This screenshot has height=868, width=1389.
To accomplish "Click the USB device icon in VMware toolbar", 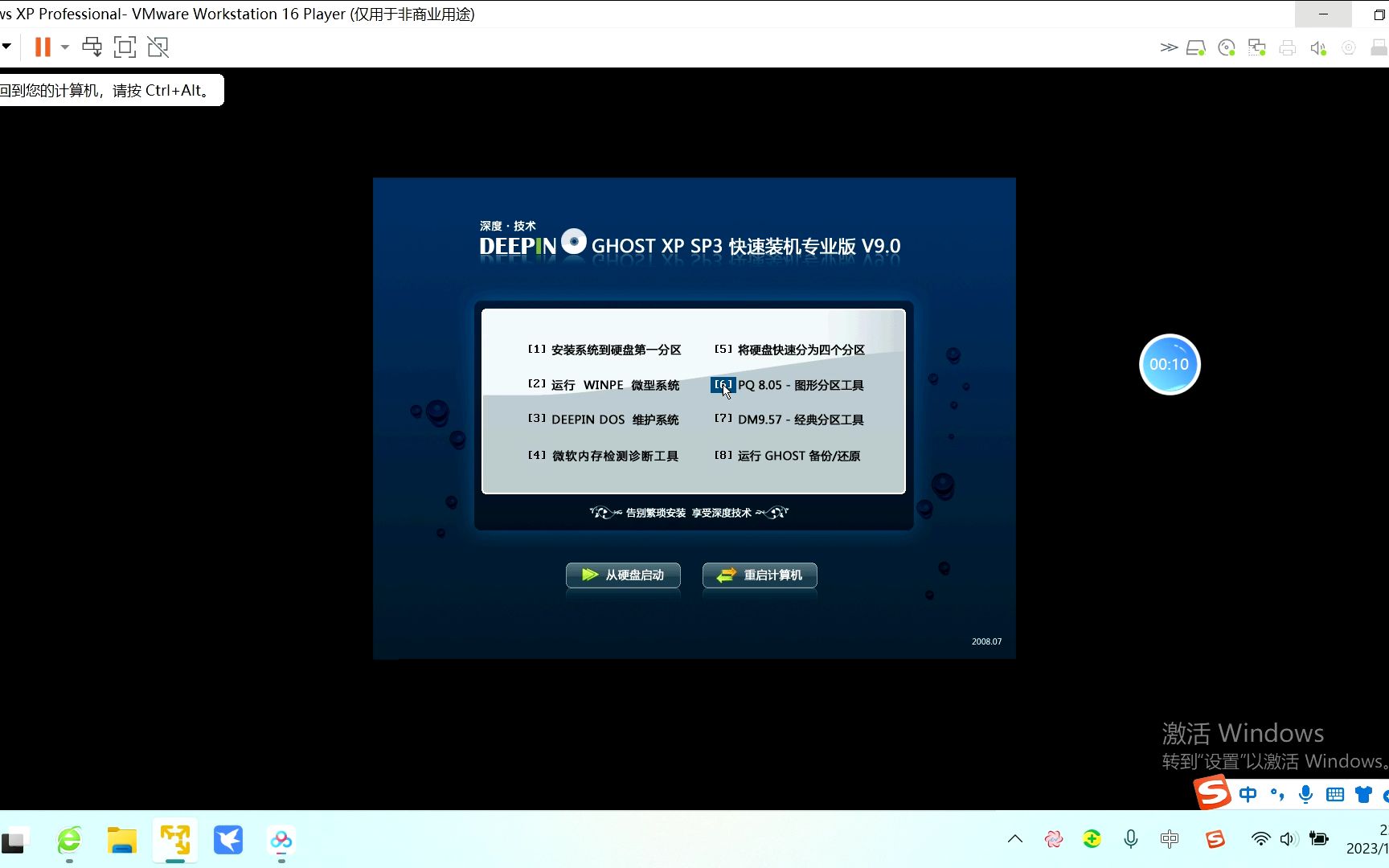I will (1379, 48).
